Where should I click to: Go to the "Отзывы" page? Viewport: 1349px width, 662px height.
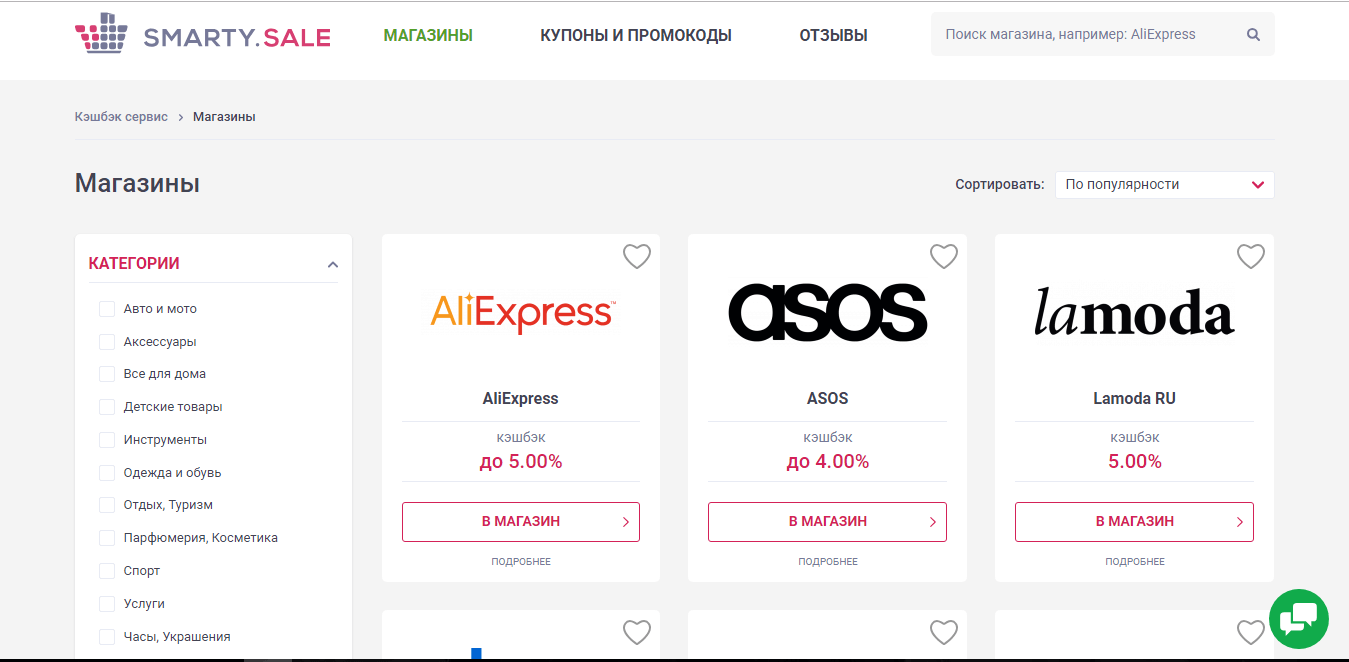coord(833,36)
